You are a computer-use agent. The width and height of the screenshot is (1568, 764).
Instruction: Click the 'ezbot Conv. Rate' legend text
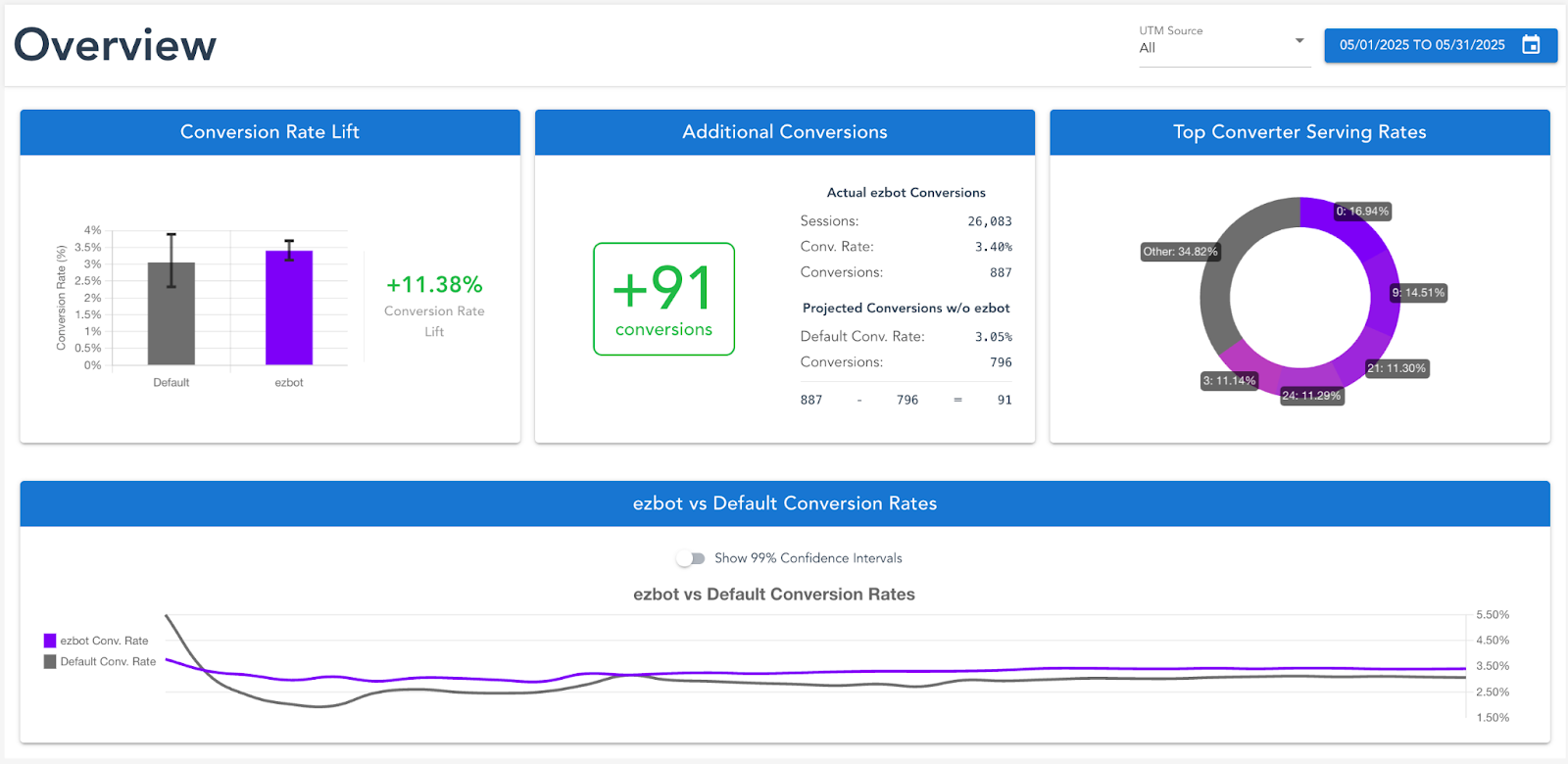pos(104,641)
